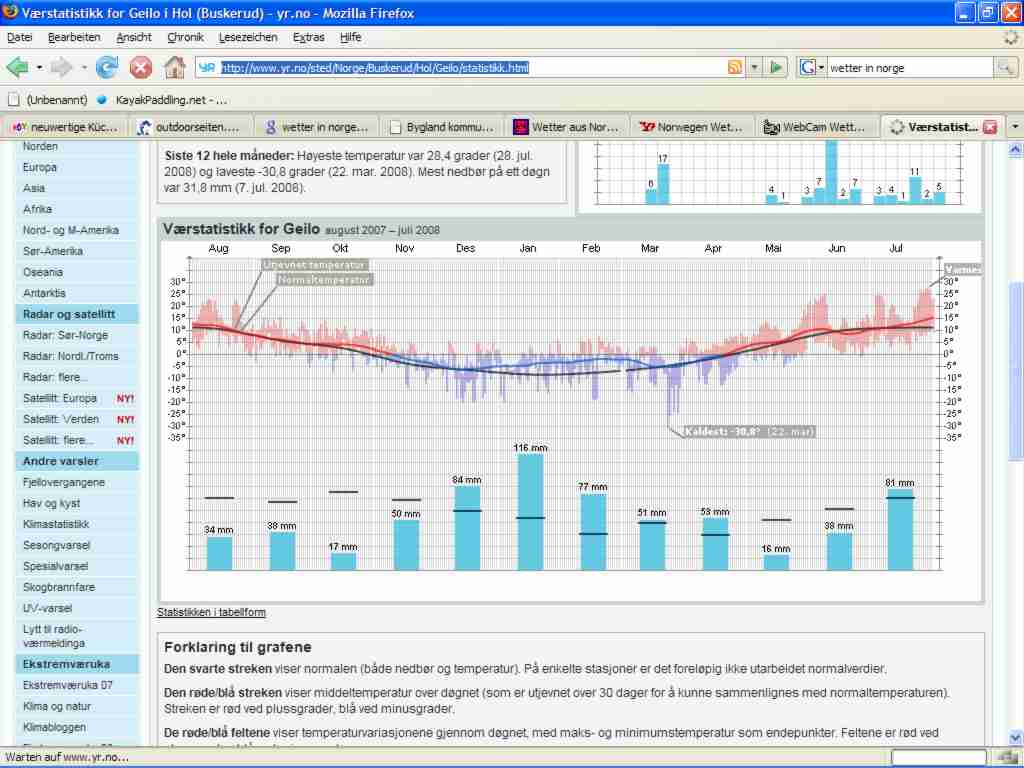Screen dimensions: 1024x768
Task: Expand the URL bar history dropdown
Action: [x=755, y=67]
